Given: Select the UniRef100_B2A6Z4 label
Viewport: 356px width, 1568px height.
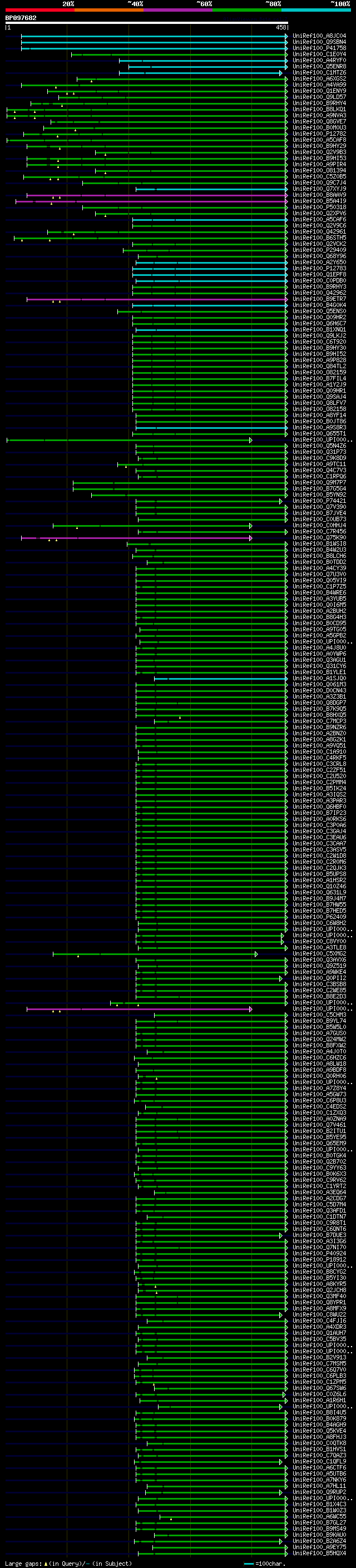Looking at the screenshot, I should point(319,1541).
